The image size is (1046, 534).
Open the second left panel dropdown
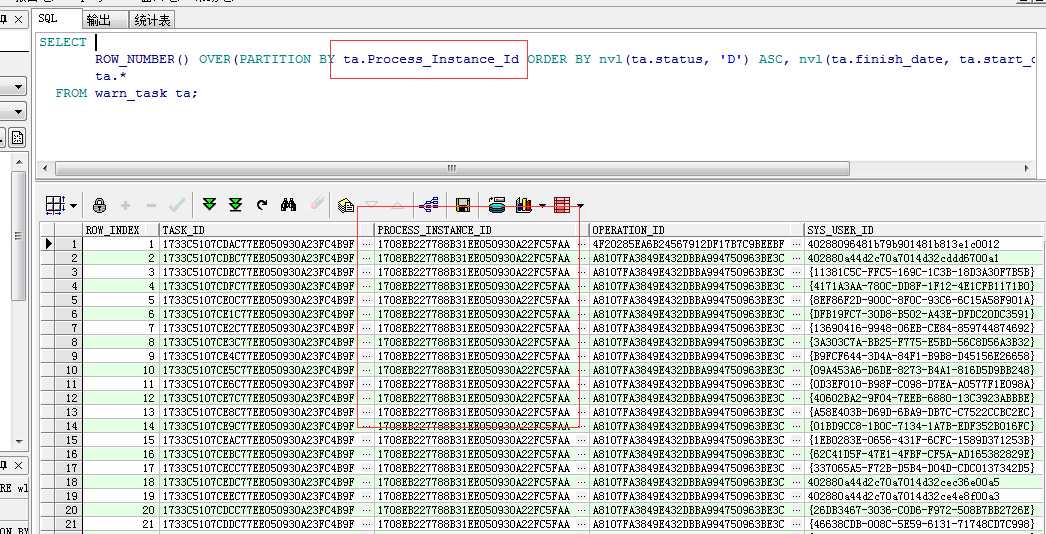point(18,111)
